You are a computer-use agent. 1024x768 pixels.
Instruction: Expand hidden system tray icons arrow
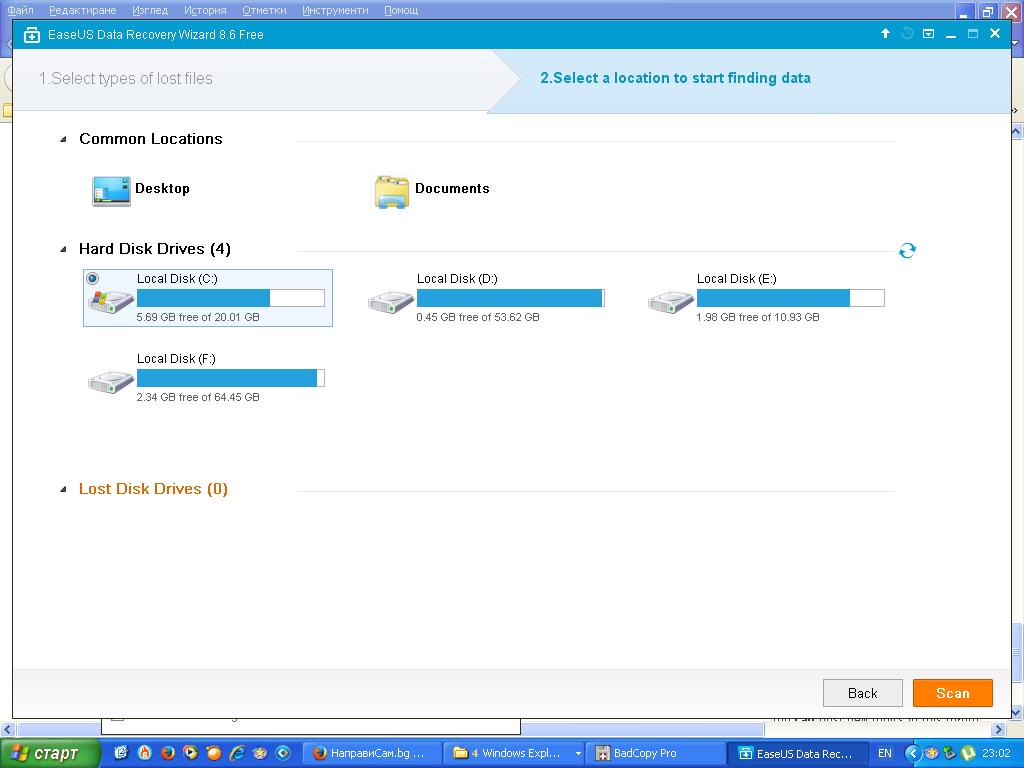pos(912,753)
